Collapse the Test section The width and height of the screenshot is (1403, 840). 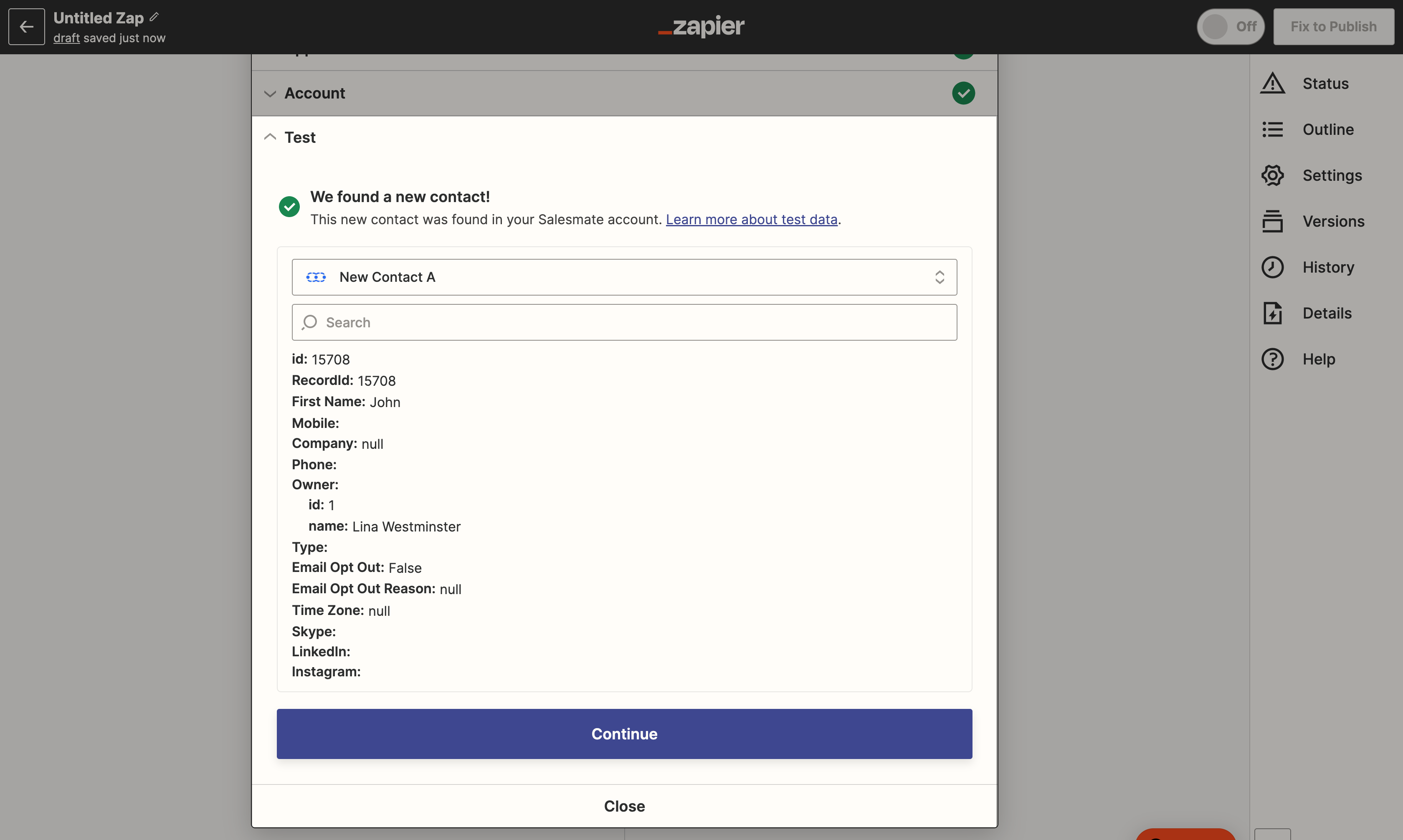click(269, 137)
